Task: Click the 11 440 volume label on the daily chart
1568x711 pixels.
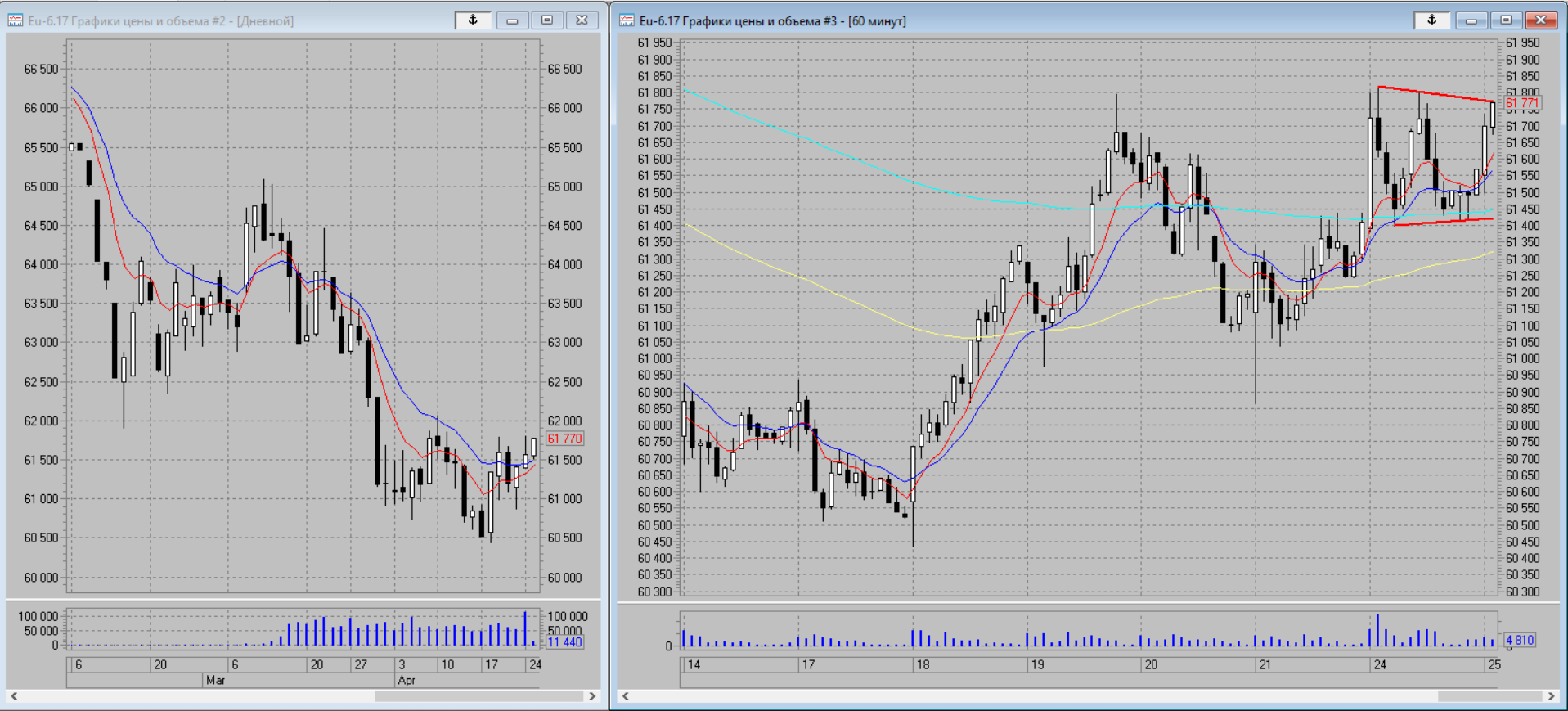Action: point(564,642)
